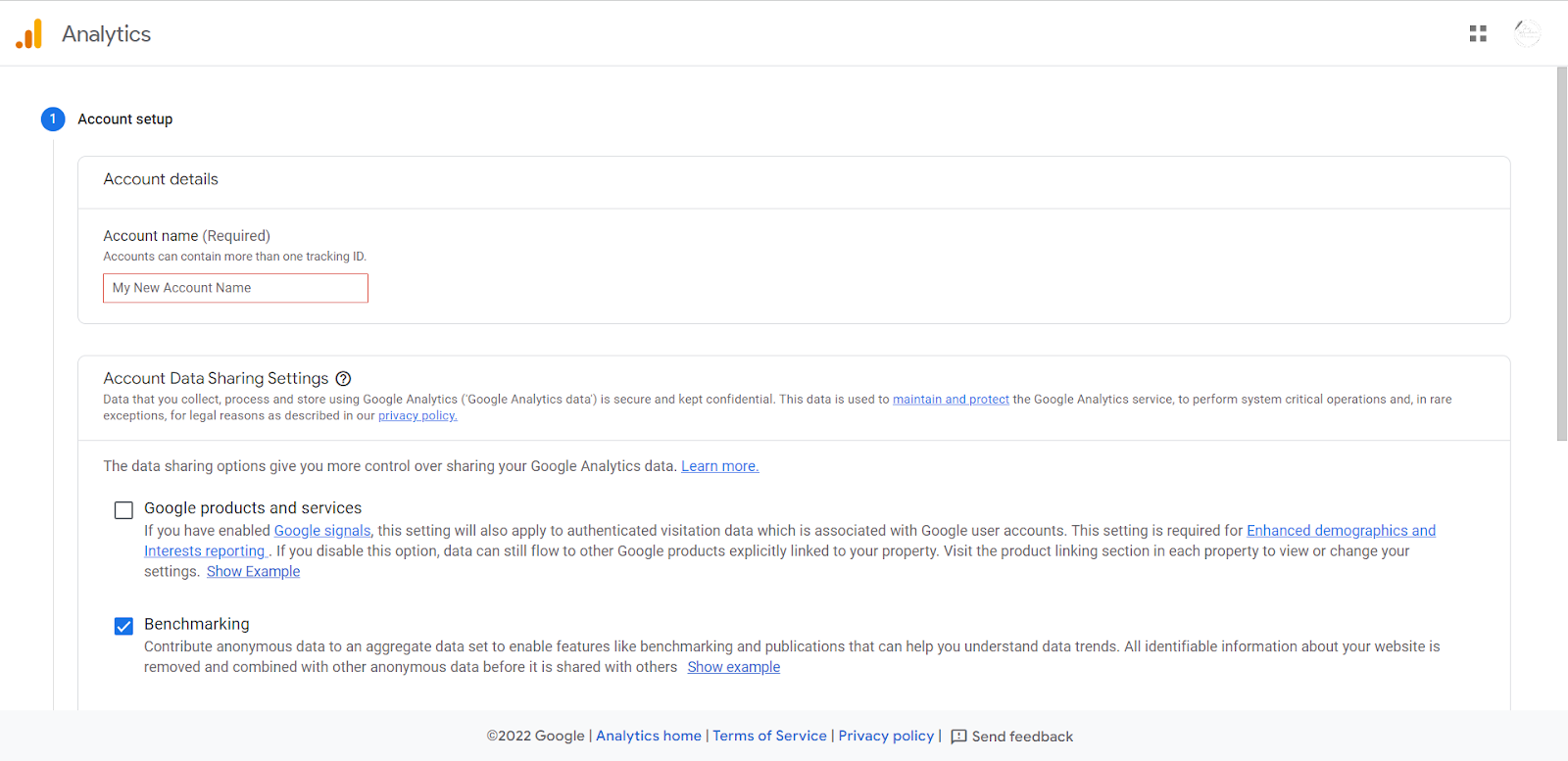Image resolution: width=1568 pixels, height=761 pixels.
Task: Click the Account Data Sharing Settings heading
Action: click(216, 378)
